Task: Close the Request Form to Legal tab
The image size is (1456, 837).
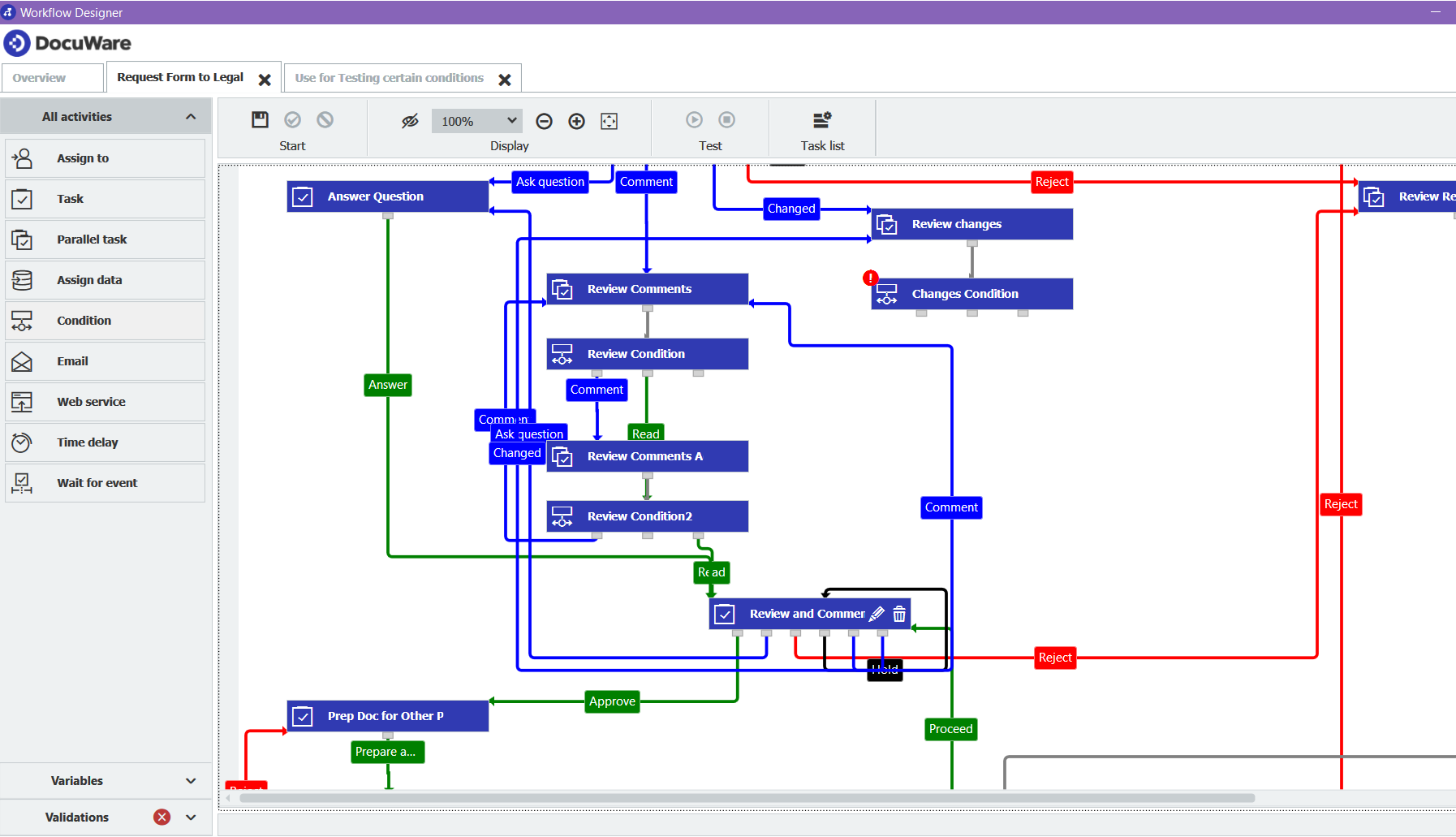Action: click(265, 80)
